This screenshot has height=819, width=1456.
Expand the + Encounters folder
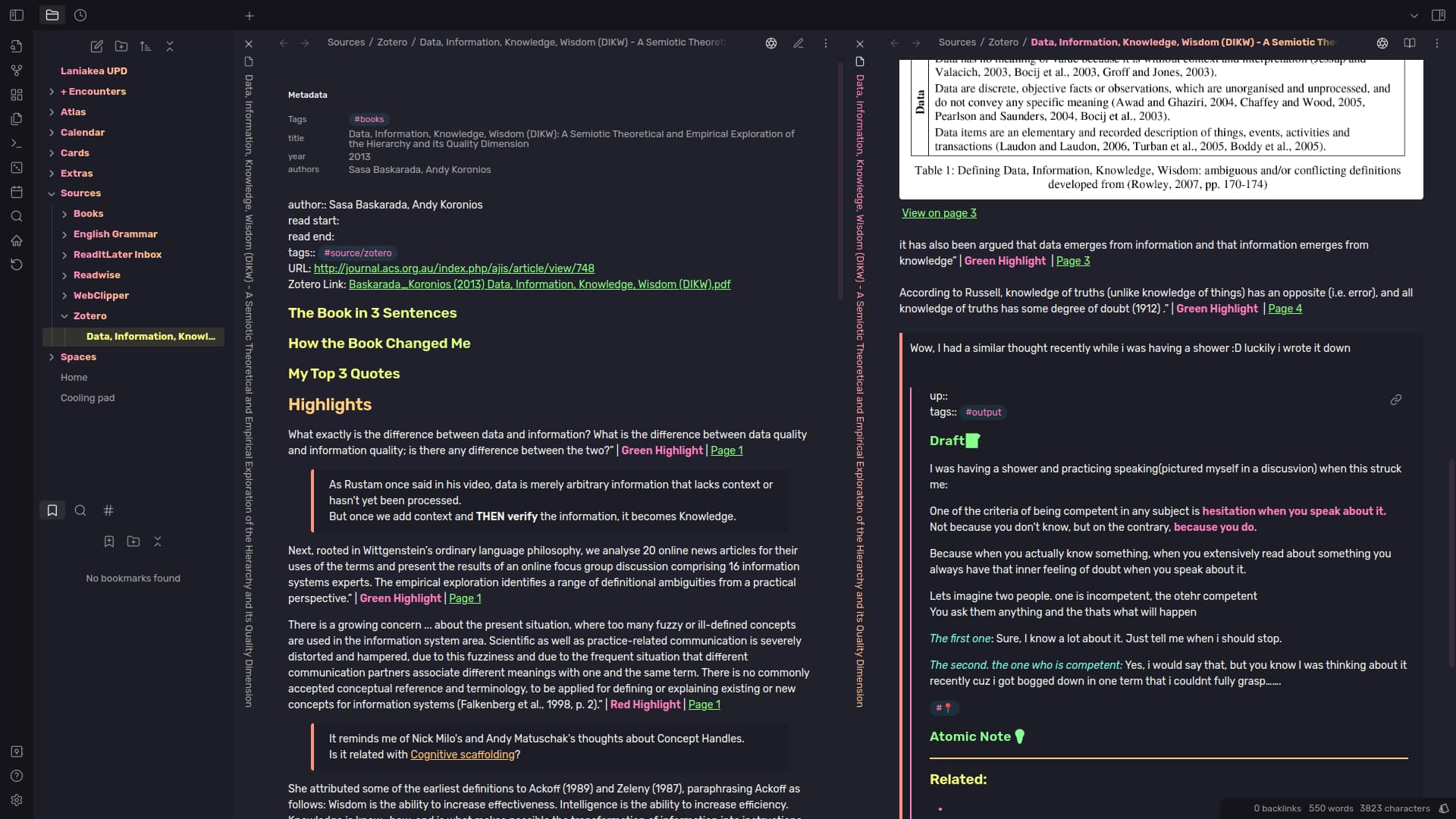click(93, 91)
